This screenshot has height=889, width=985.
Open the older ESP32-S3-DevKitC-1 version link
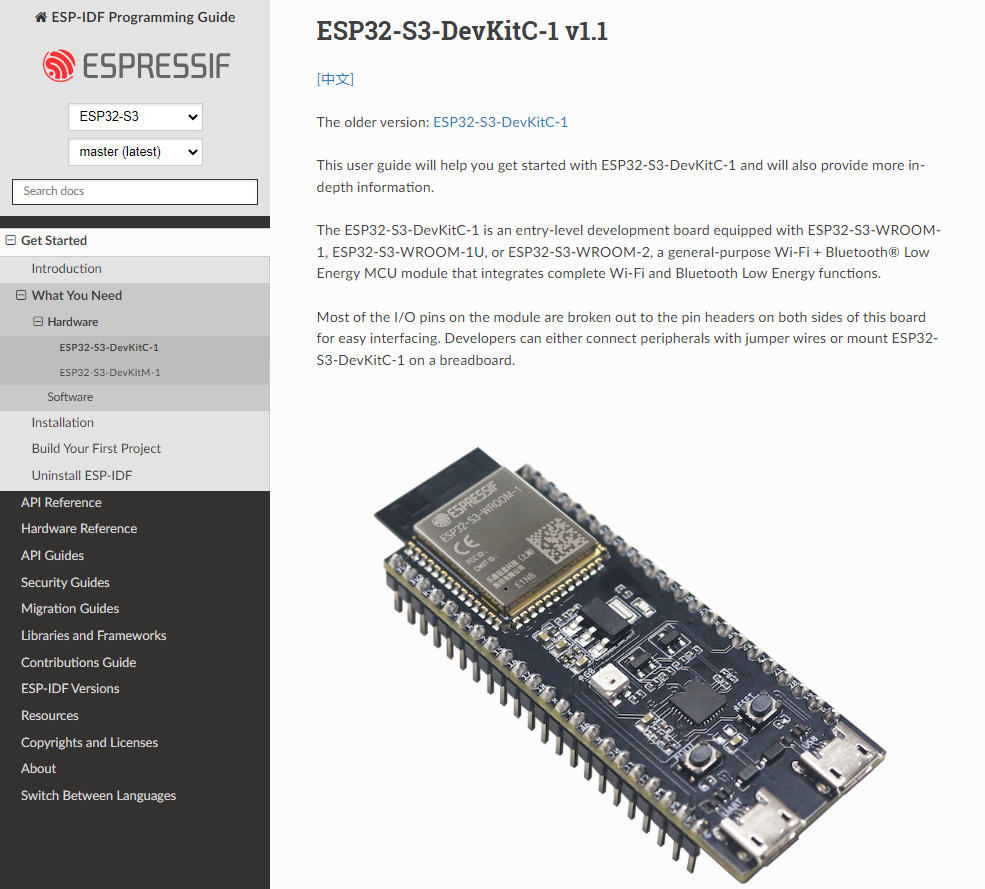tap(500, 121)
